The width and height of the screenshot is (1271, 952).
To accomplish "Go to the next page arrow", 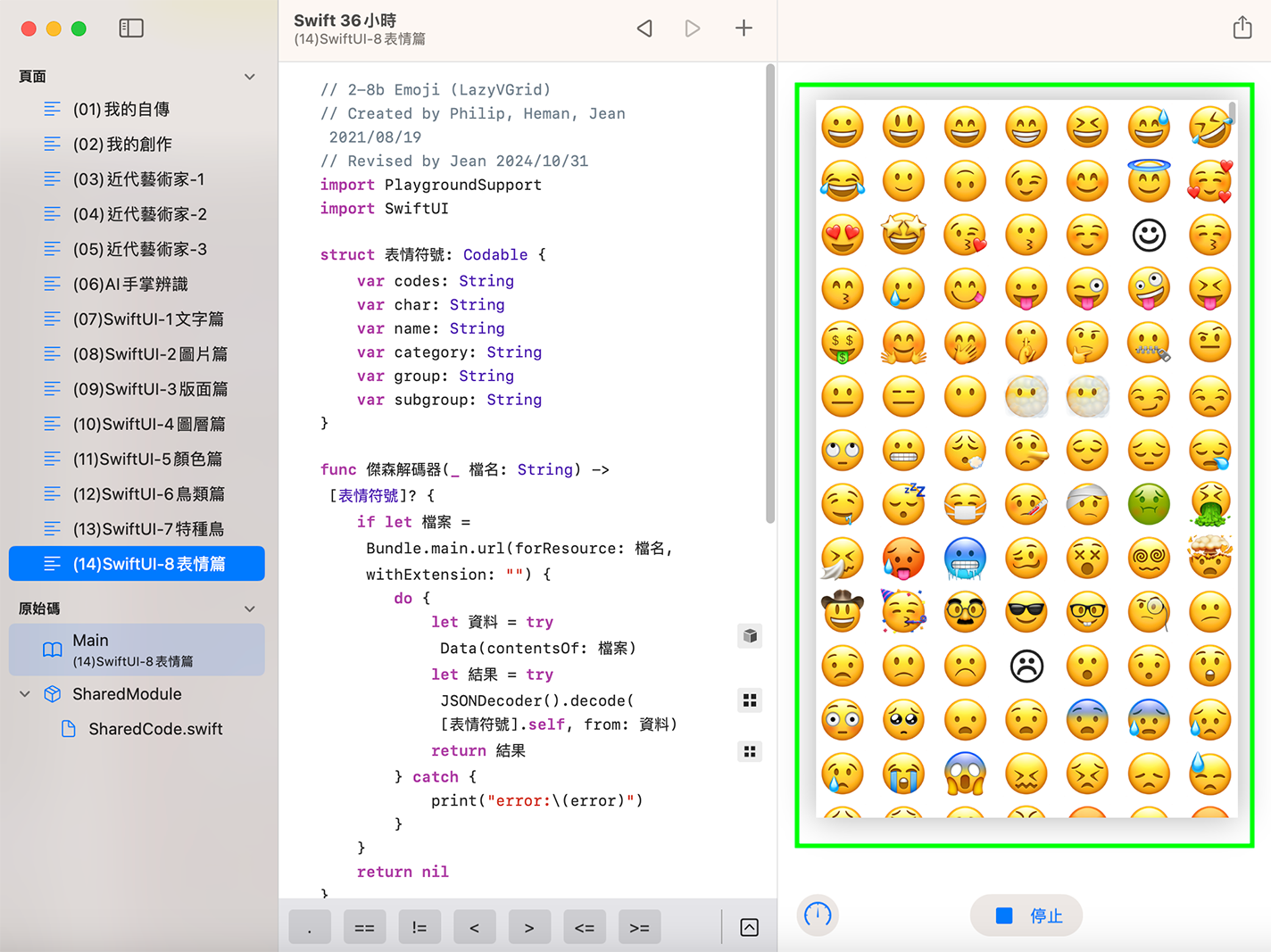I will [693, 29].
